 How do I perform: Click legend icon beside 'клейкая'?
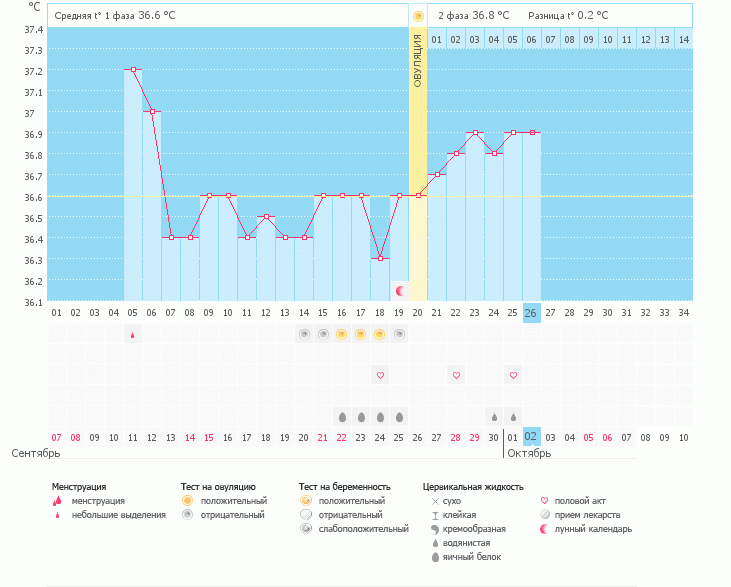click(x=435, y=515)
